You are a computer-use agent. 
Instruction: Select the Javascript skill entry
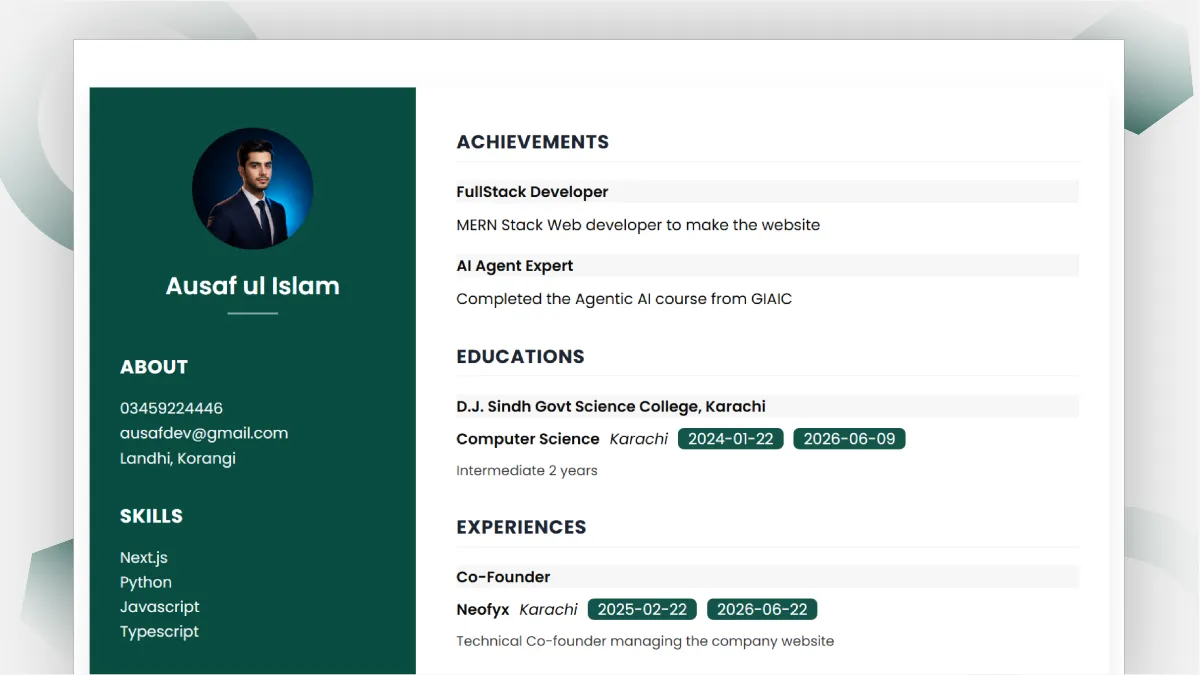coord(160,607)
